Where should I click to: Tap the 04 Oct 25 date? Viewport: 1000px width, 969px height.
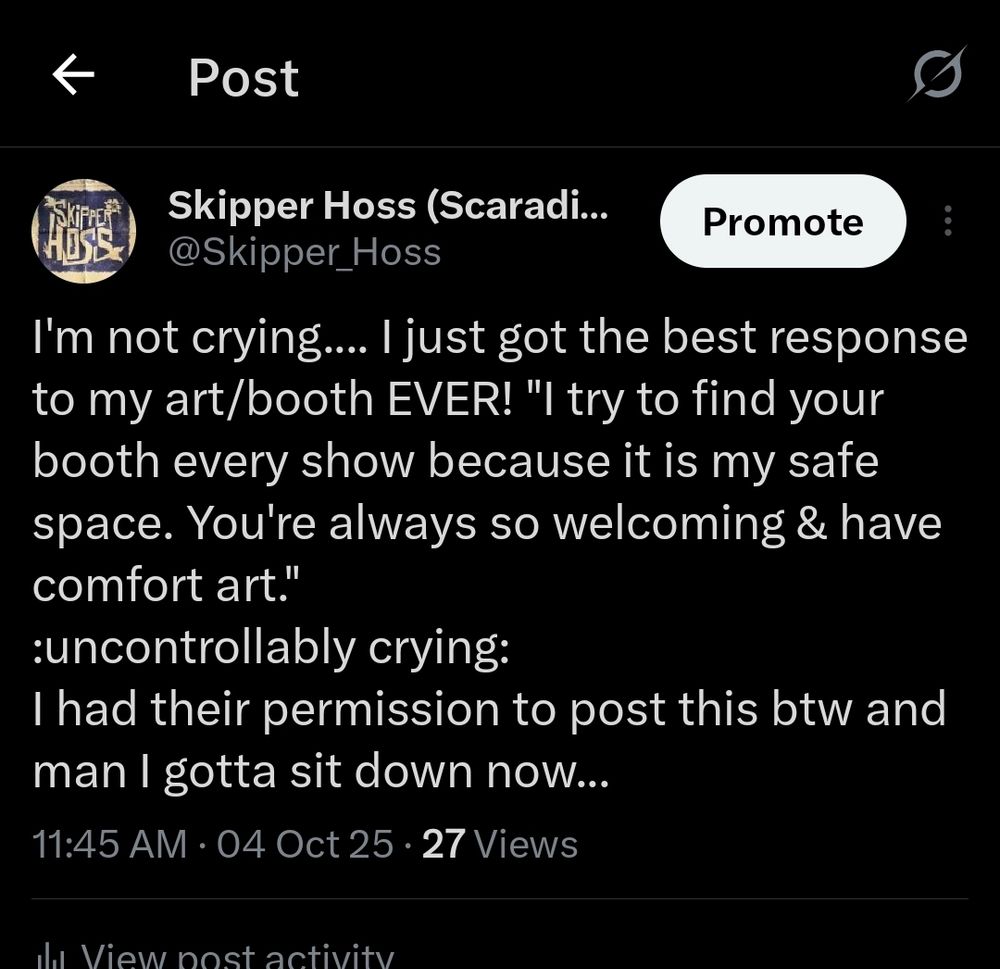pyautogui.click(x=305, y=844)
